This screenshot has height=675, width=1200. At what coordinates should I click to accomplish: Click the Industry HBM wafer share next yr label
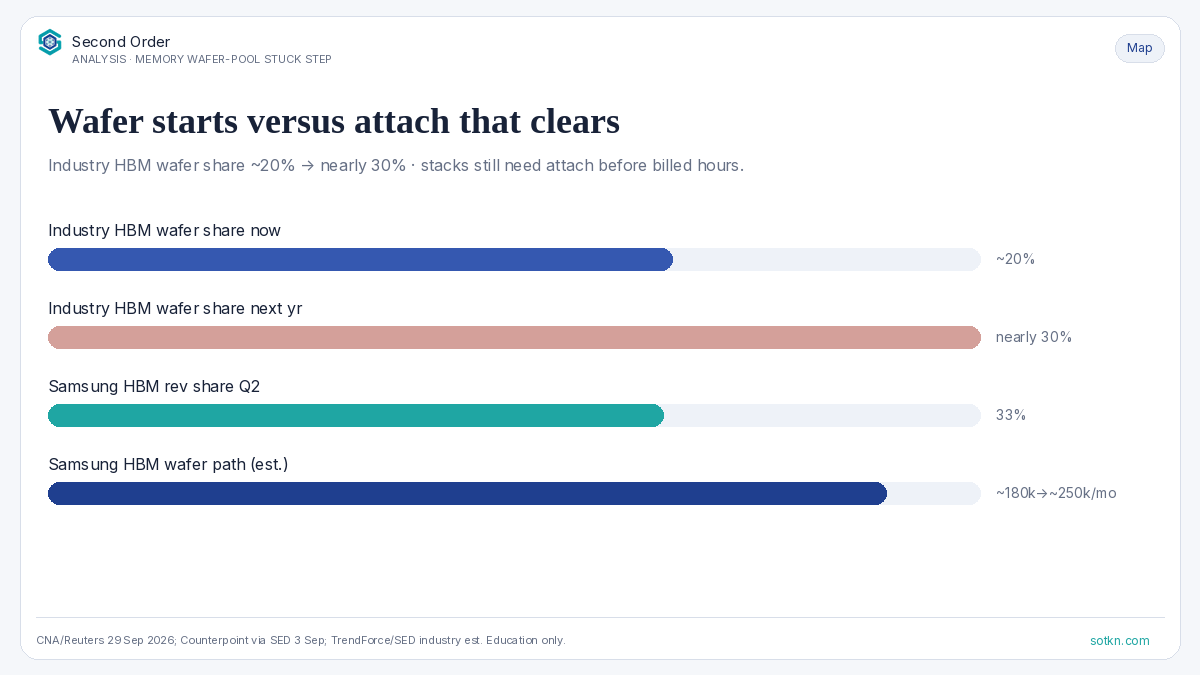click(175, 309)
